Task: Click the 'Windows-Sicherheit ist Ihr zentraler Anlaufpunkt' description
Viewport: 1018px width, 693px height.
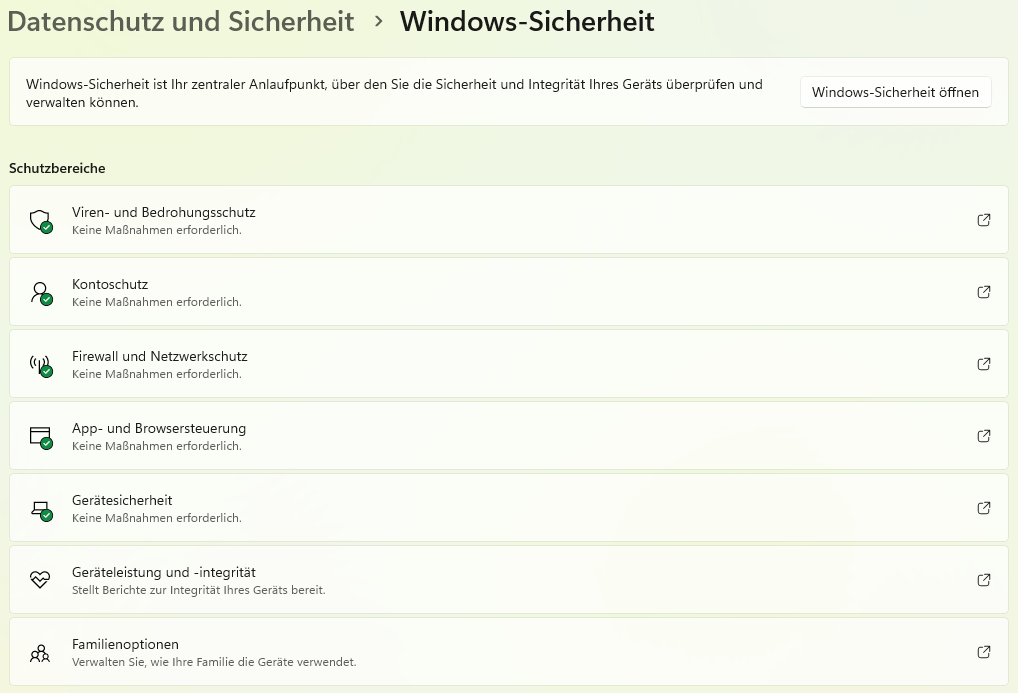Action: click(394, 93)
